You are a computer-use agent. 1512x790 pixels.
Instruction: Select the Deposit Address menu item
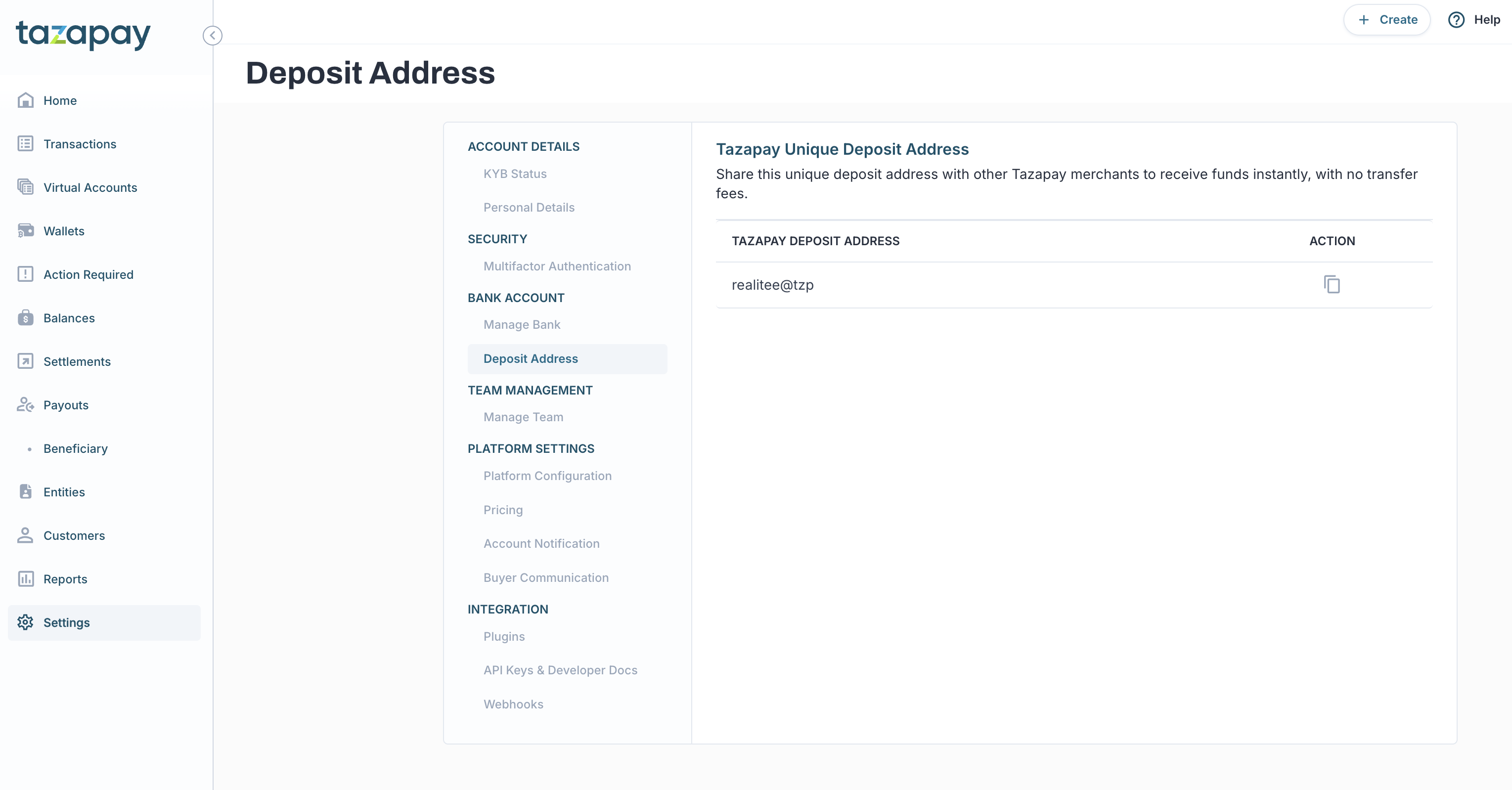click(x=530, y=358)
